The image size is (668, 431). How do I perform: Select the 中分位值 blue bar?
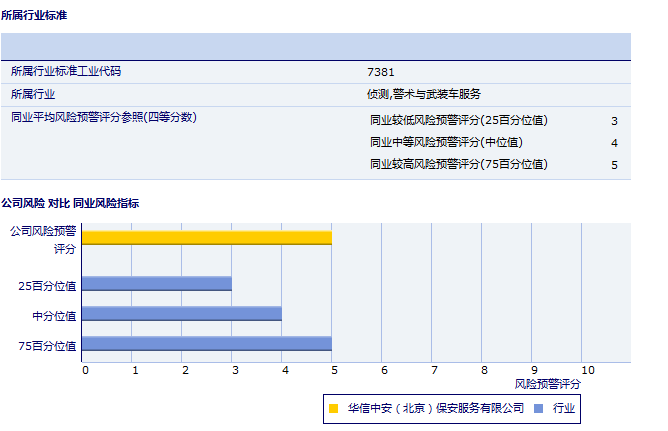pos(181,314)
